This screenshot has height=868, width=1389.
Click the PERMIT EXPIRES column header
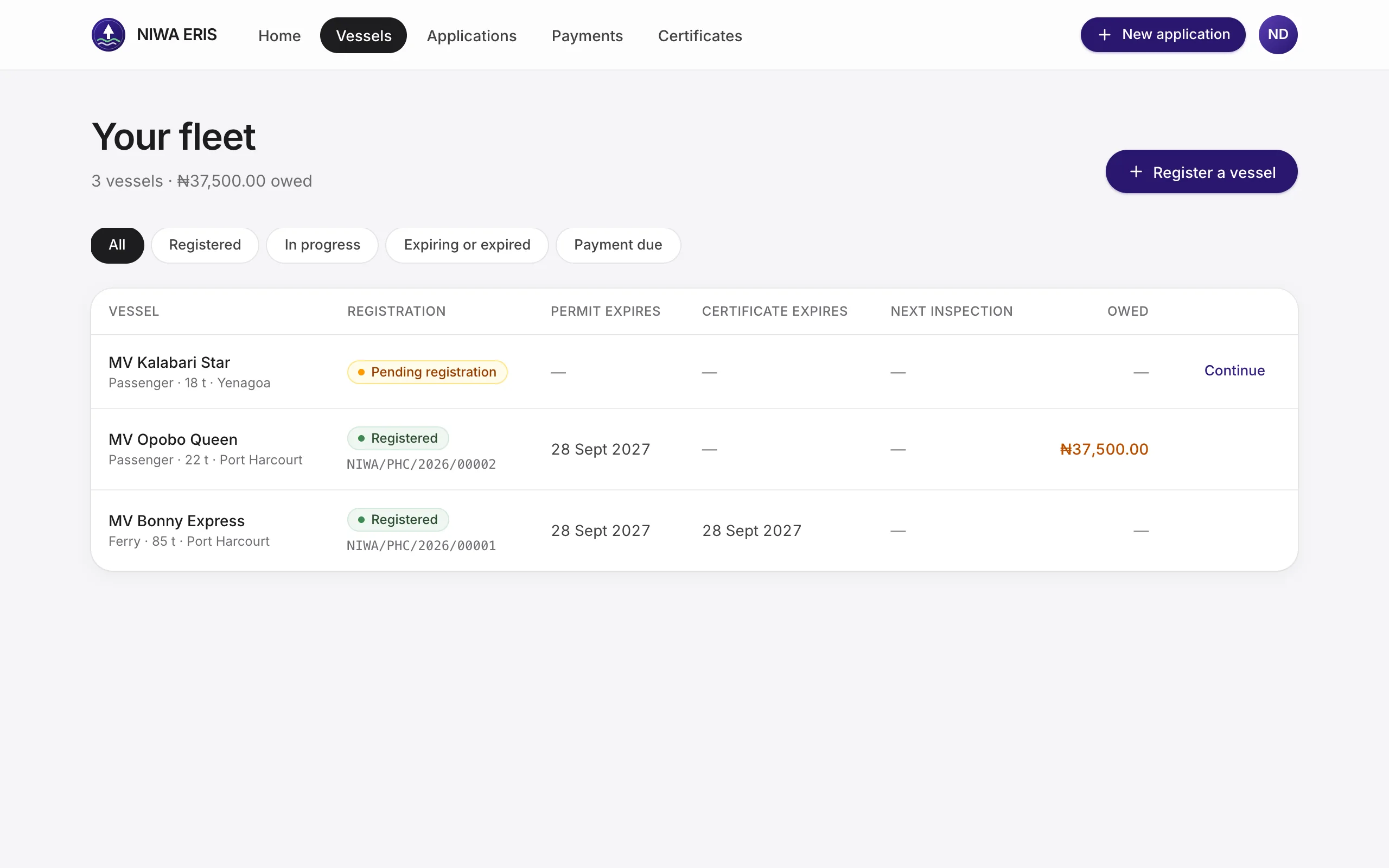pos(605,311)
